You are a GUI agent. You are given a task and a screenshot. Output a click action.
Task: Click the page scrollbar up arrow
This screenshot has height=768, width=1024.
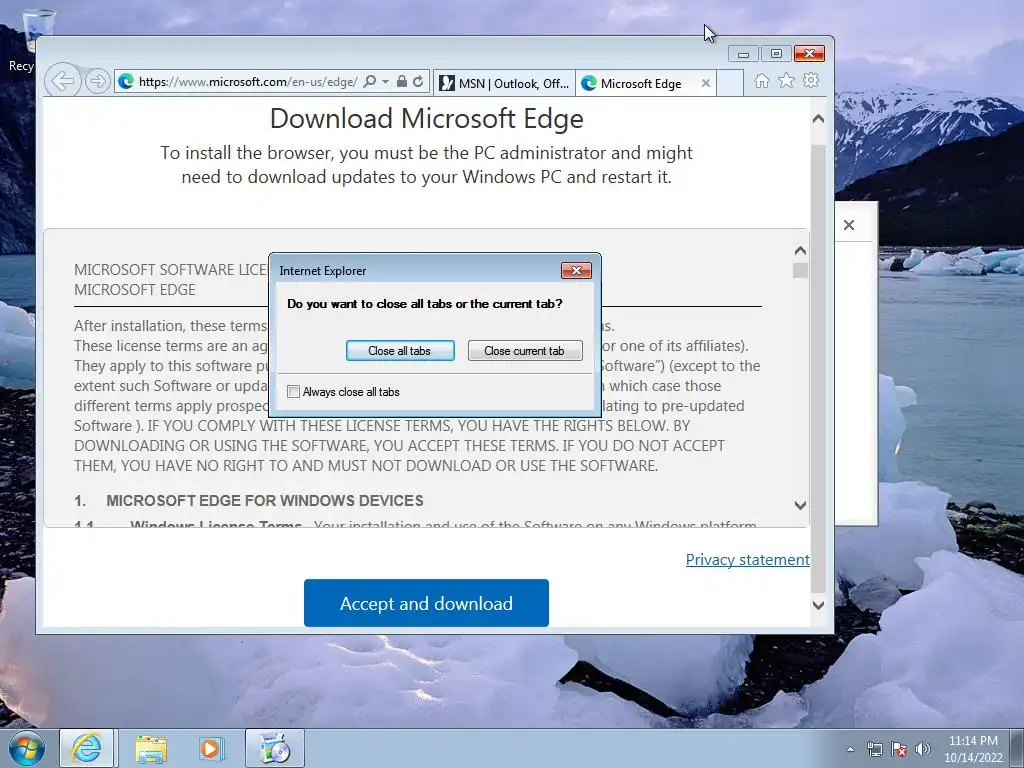[x=818, y=119]
